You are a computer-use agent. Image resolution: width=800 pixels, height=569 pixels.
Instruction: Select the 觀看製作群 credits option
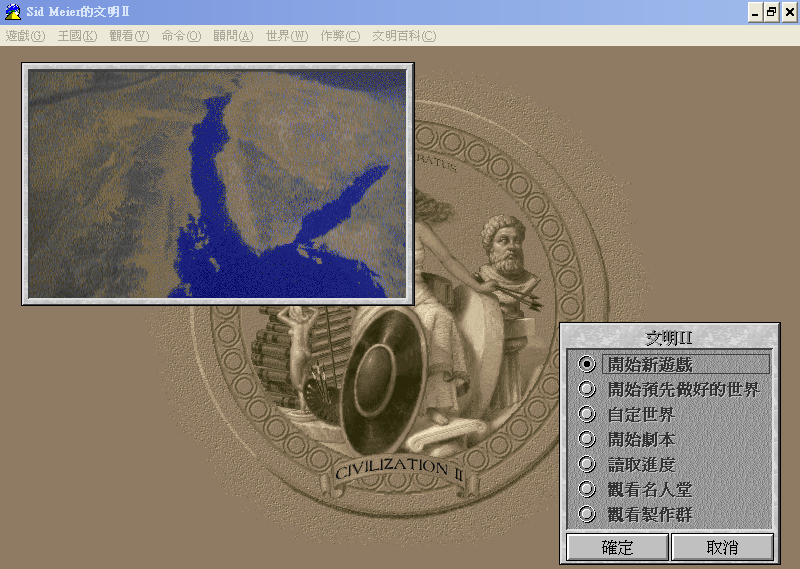pyautogui.click(x=587, y=514)
